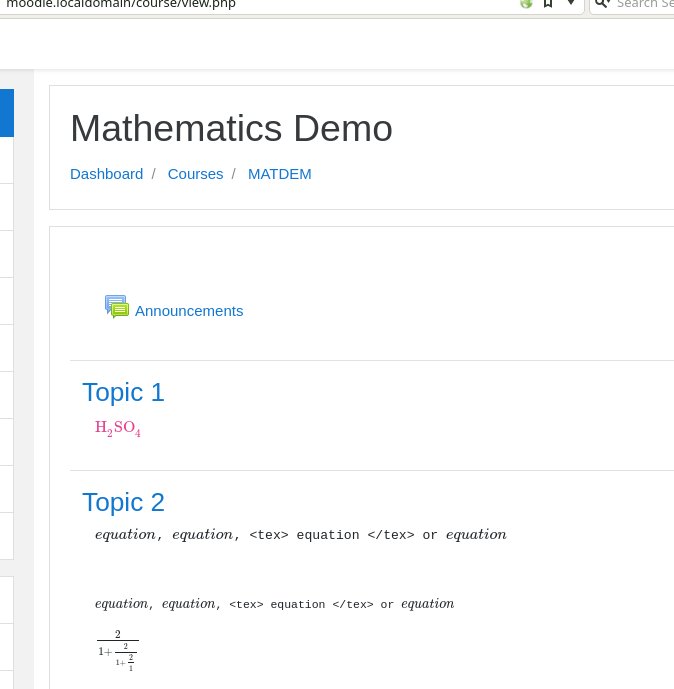The height and width of the screenshot is (689, 674).
Task: Click the literal <tex> equation </tex> text in first line
Action: tap(331, 535)
